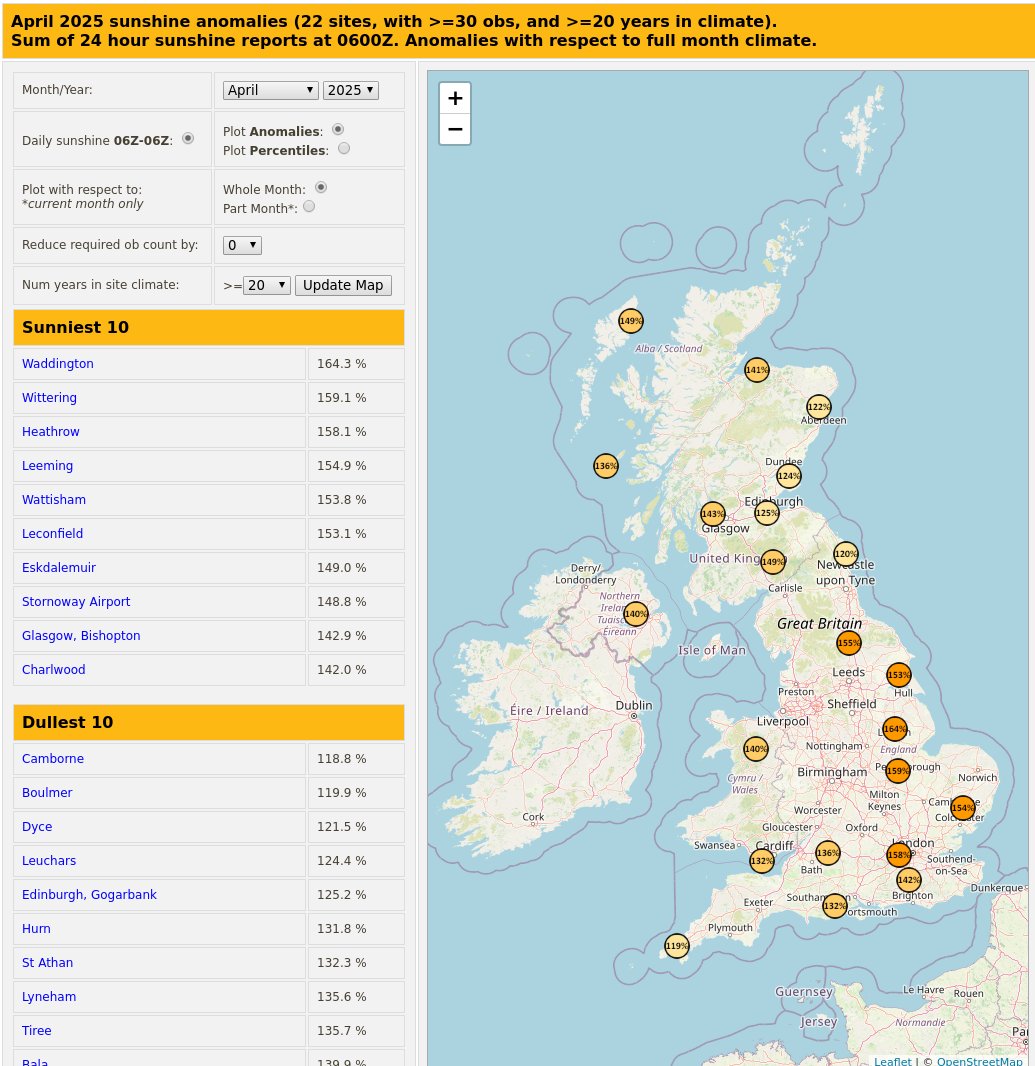Open the Waddington site link
The height and width of the screenshot is (1066, 1035).
(x=57, y=364)
